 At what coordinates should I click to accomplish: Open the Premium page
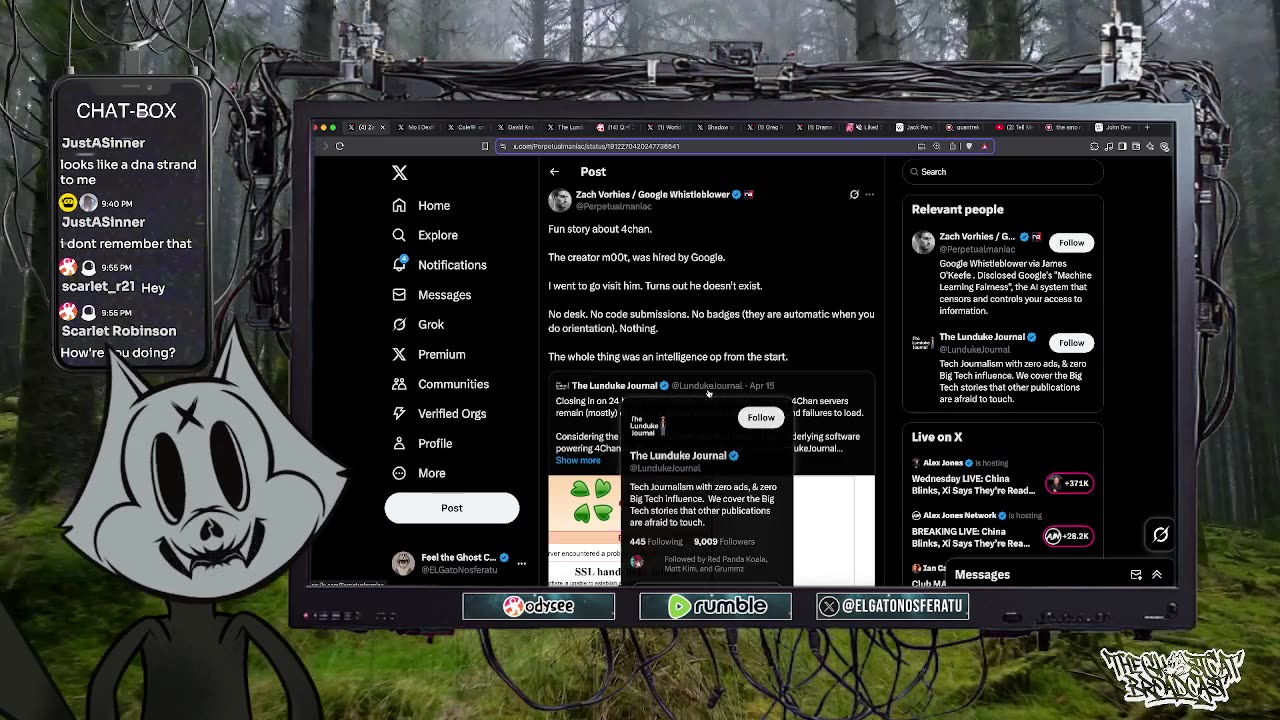[x=428, y=354]
